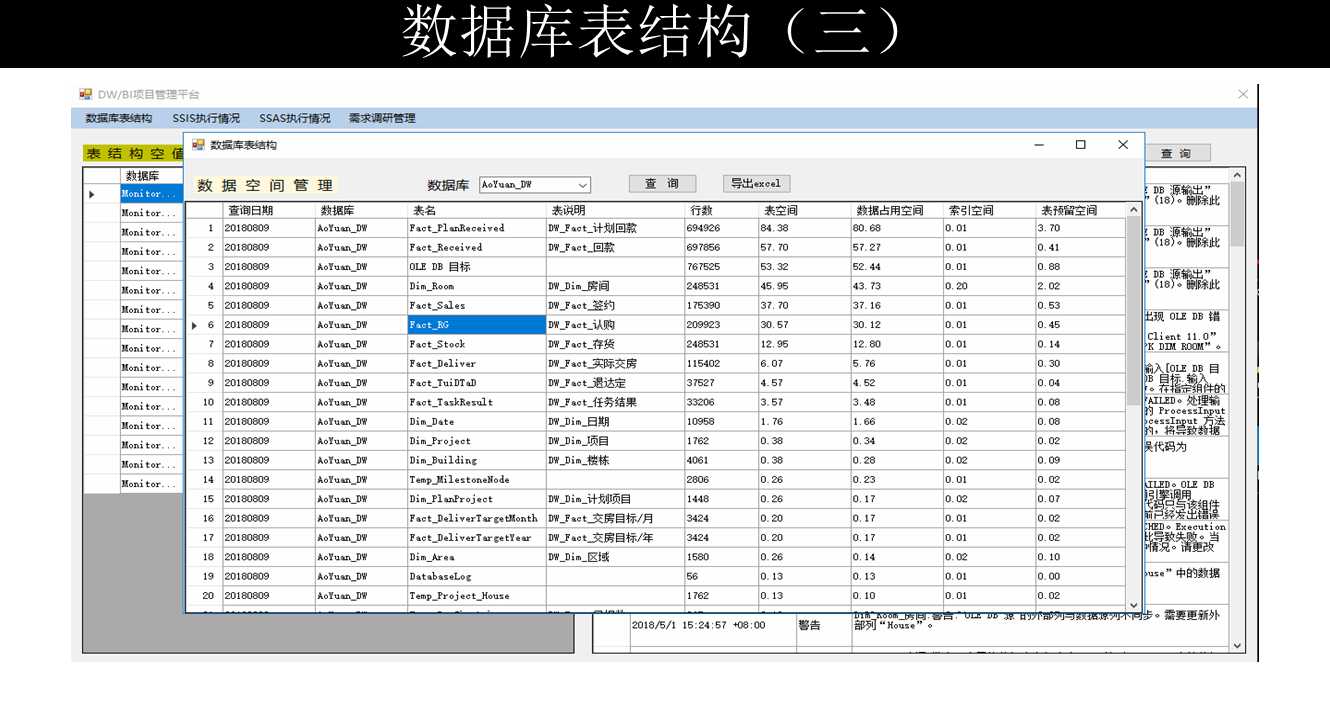
Task: Click the 表空间 column header
Action: (x=804, y=210)
